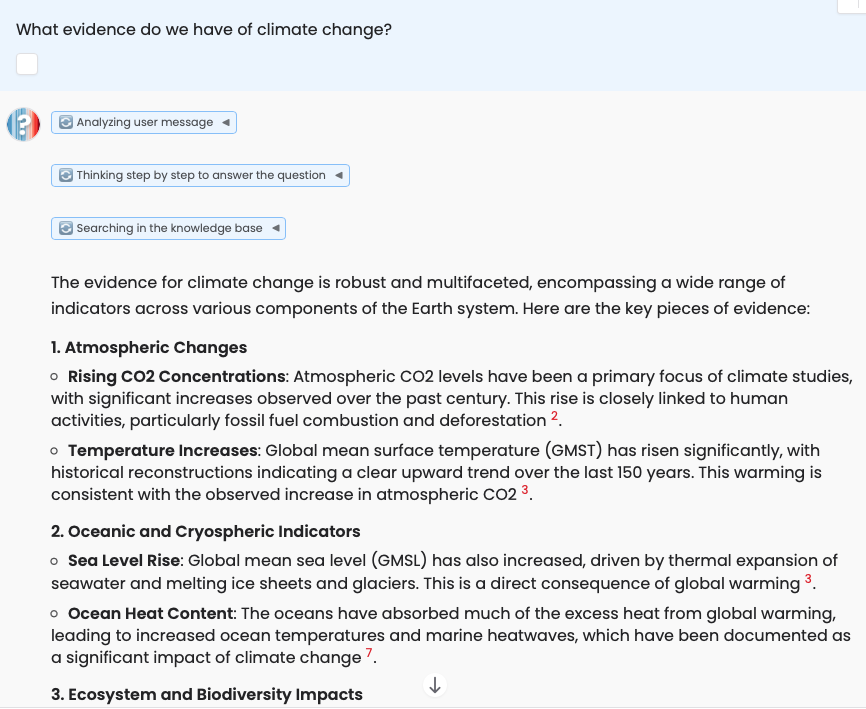
Task: Expand the Analyzing user message step
Action: click(x=226, y=122)
